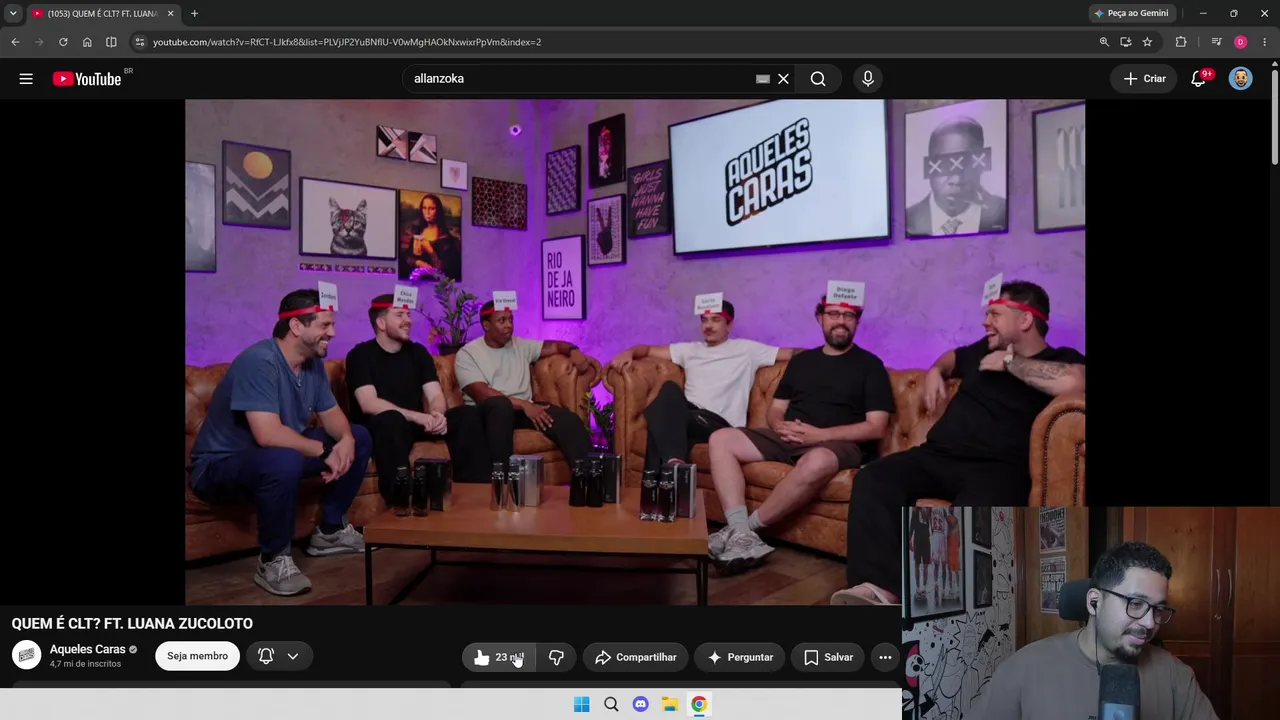This screenshot has height=720, width=1280.
Task: Clear the allanzoka search text
Action: point(784,79)
